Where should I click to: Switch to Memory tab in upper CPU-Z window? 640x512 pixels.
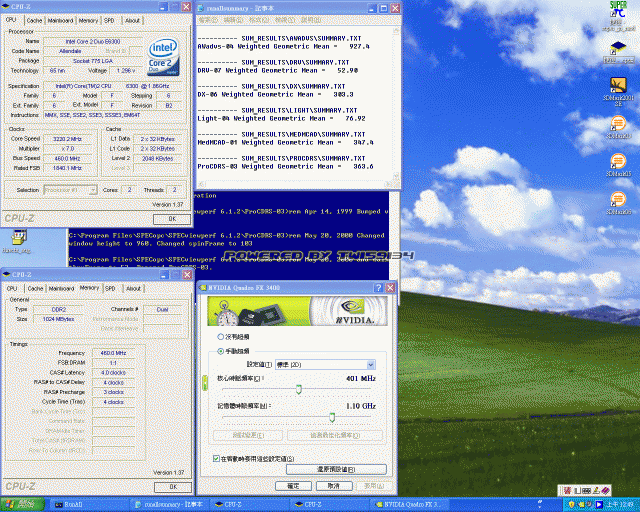pos(88,20)
